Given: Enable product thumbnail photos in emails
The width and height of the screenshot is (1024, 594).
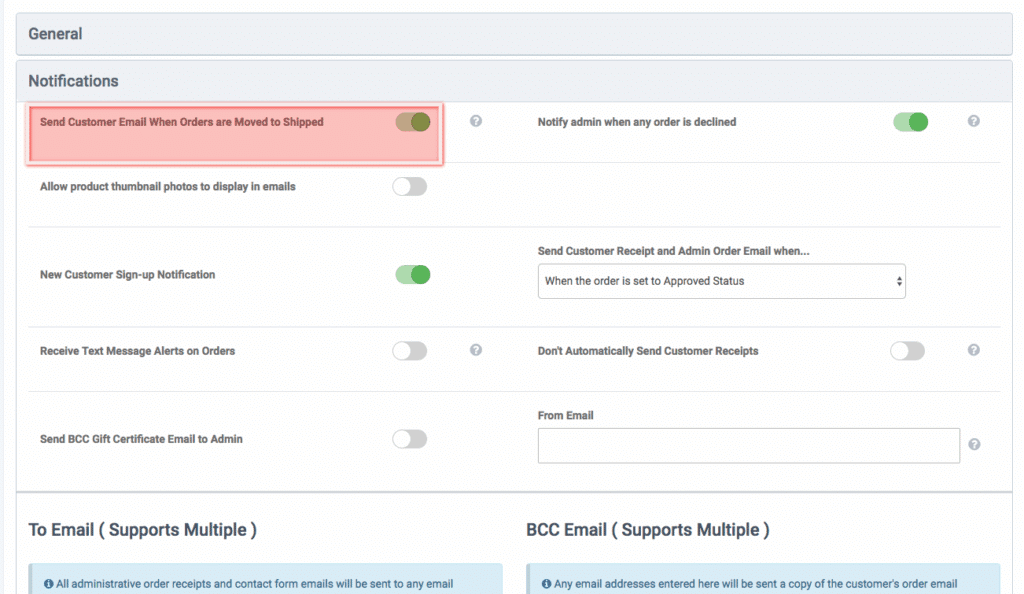Looking at the screenshot, I should point(409,187).
